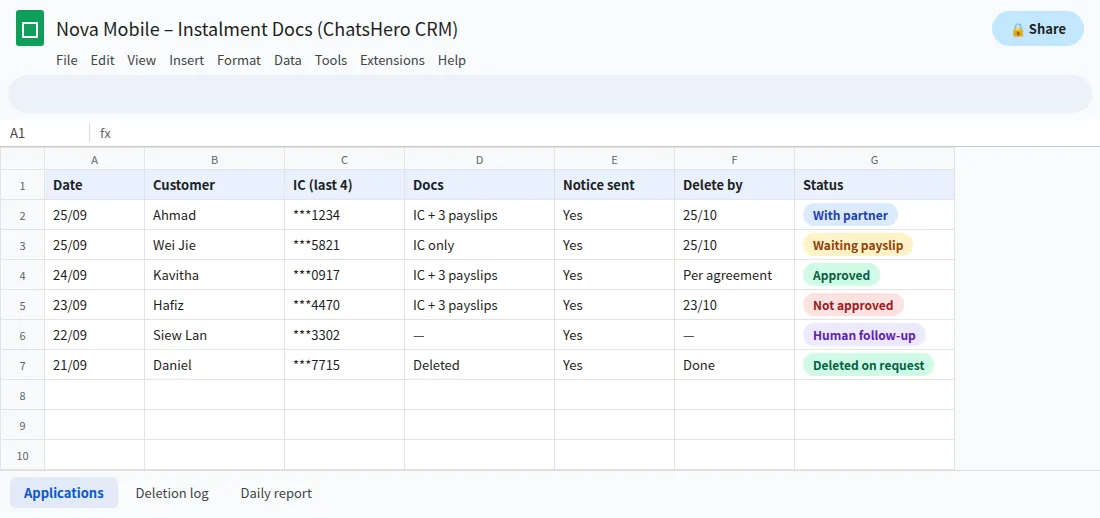1100x518 pixels.
Task: Select row 8 header number
Action: click(x=22, y=395)
